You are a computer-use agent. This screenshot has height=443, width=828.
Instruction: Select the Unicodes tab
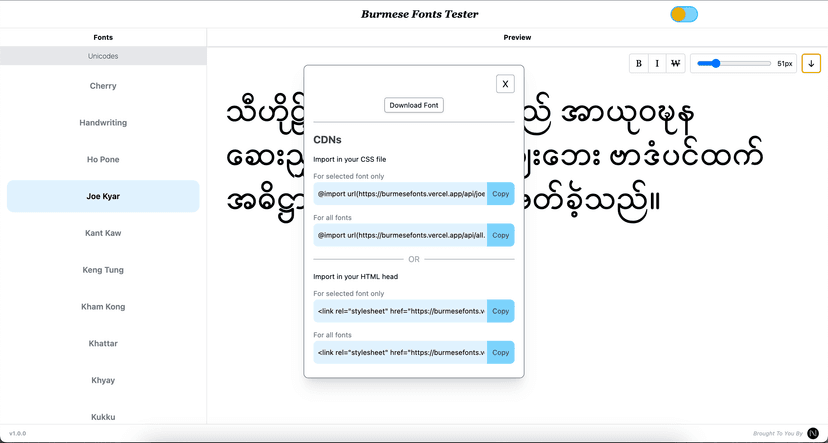point(103,56)
